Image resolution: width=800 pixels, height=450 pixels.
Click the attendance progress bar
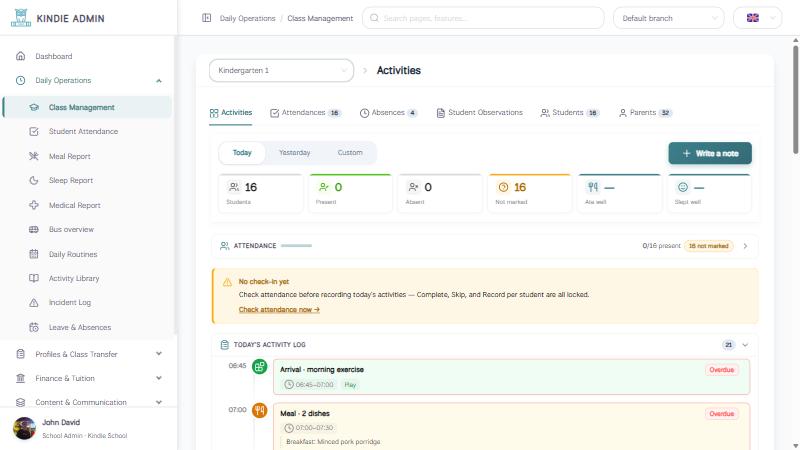(296, 246)
